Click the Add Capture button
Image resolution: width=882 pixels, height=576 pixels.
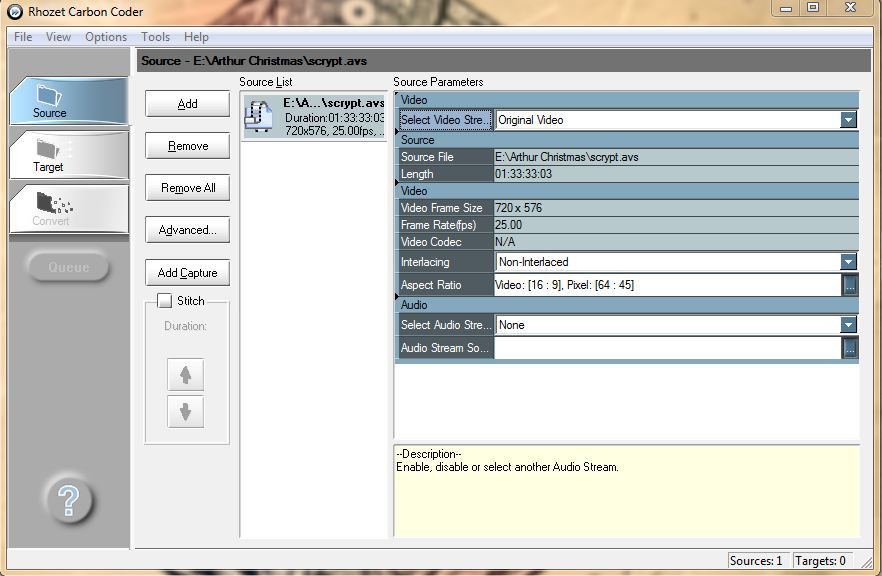click(x=187, y=273)
